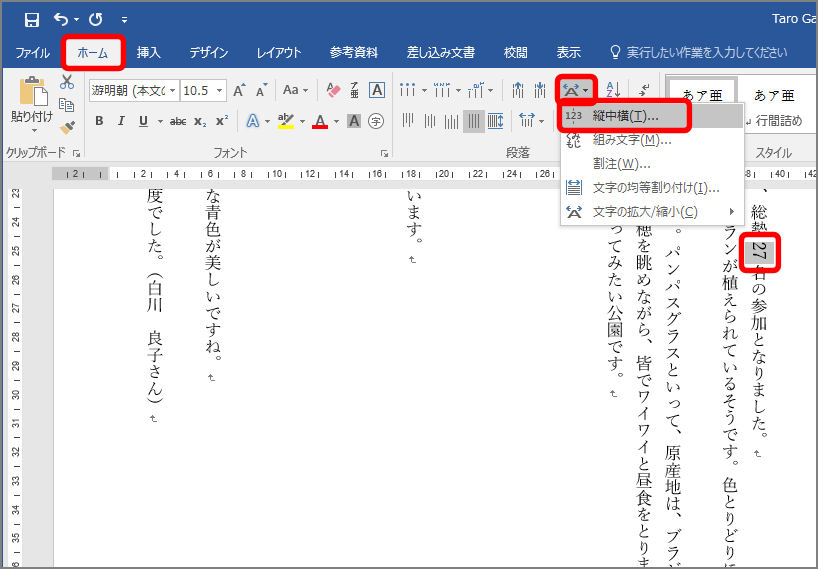
Task: Click the Save icon in the title bar
Action: [32, 20]
